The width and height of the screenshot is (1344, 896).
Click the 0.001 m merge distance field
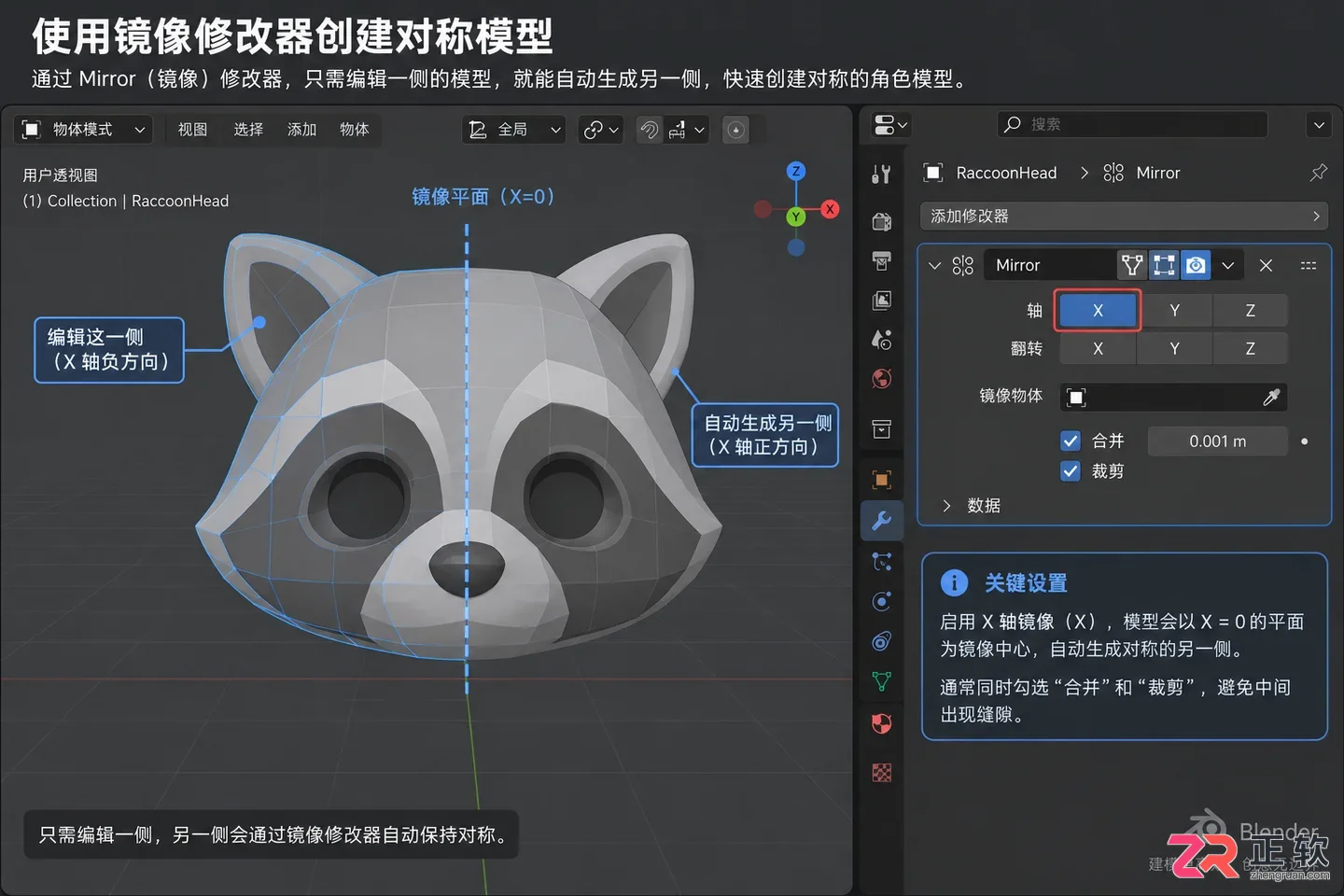click(1217, 441)
